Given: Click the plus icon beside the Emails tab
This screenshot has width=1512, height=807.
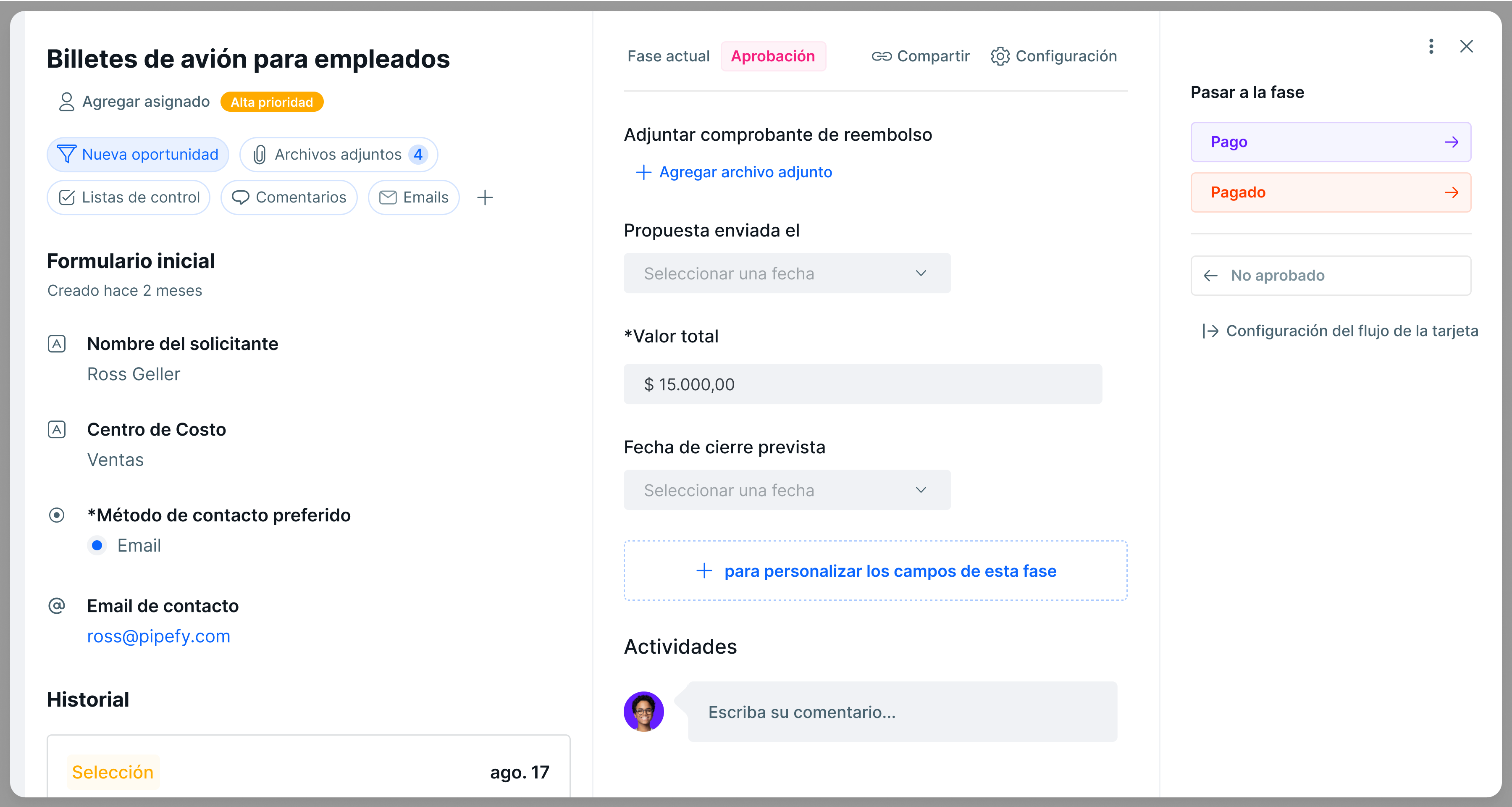Looking at the screenshot, I should 485,197.
